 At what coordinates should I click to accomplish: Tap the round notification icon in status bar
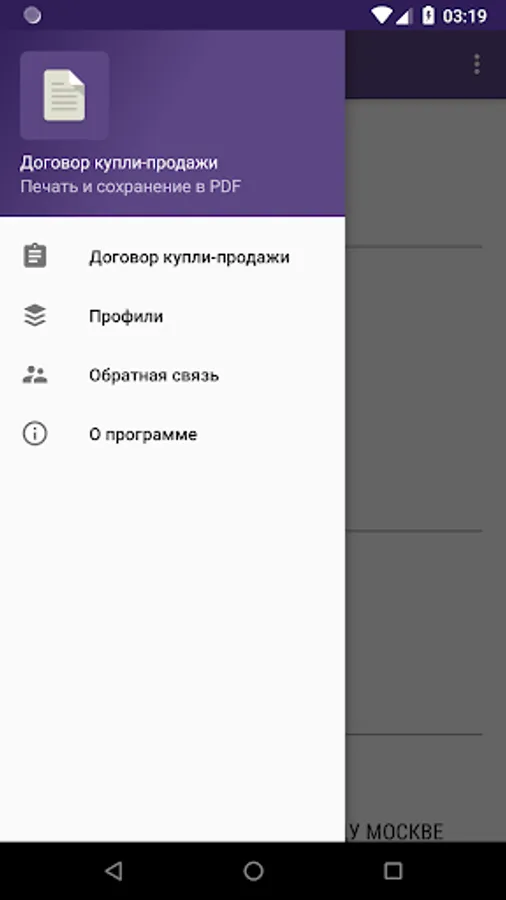pos(32,15)
